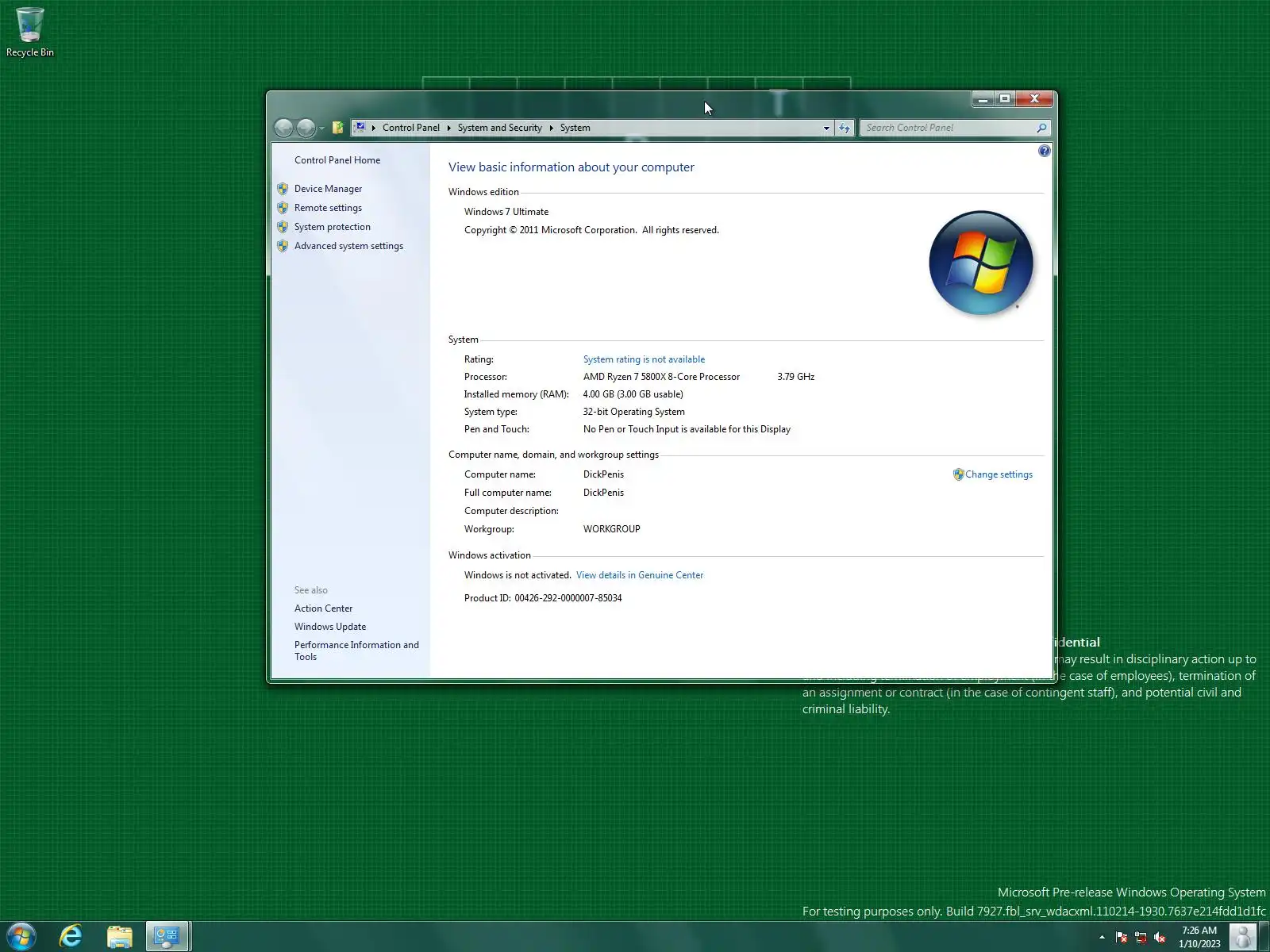Image resolution: width=1270 pixels, height=952 pixels.
Task: Open Device Manager from the left pane
Action: 328,189
